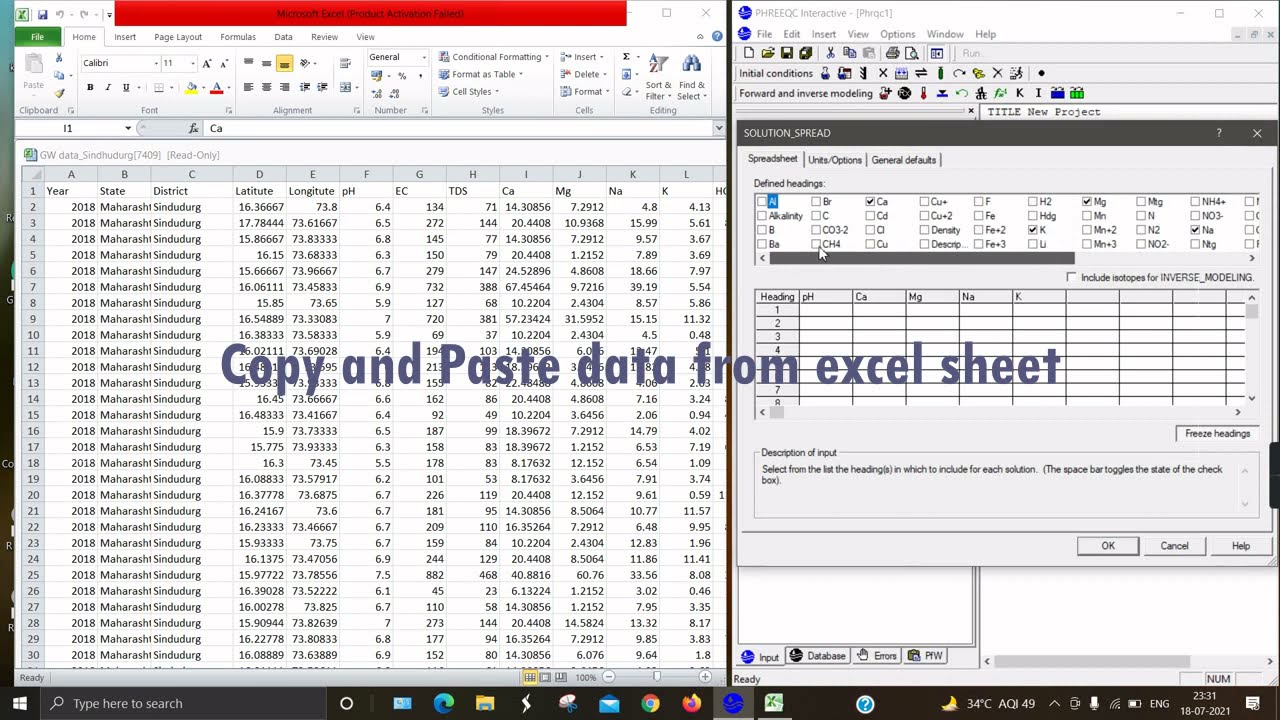Viewport: 1280px width, 720px height.
Task: Open the Find & Select dropdown
Action: click(x=691, y=78)
